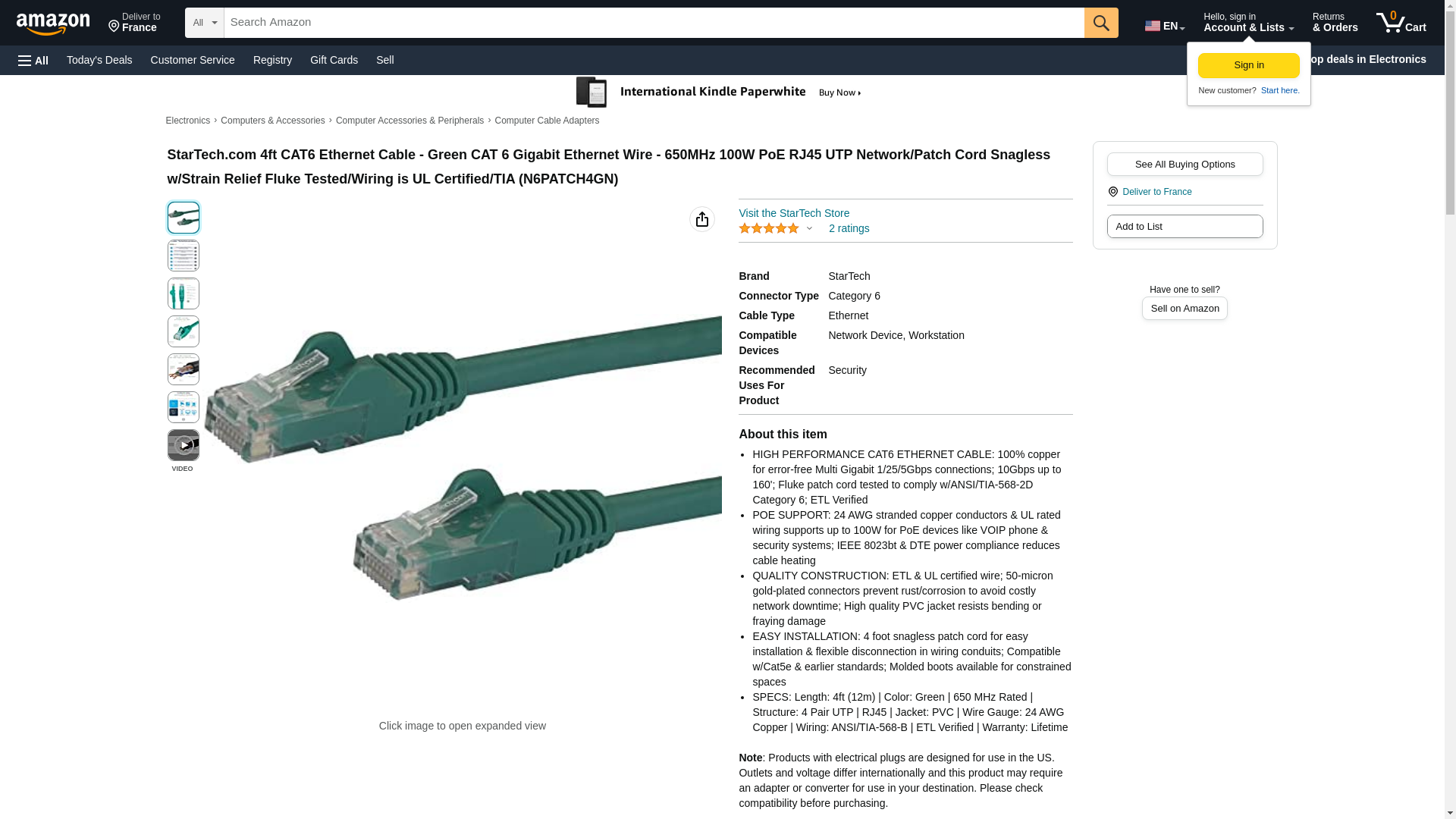Screen dimensions: 1456x819
Task: Select the first green cable thumbnail
Action: coord(184,218)
